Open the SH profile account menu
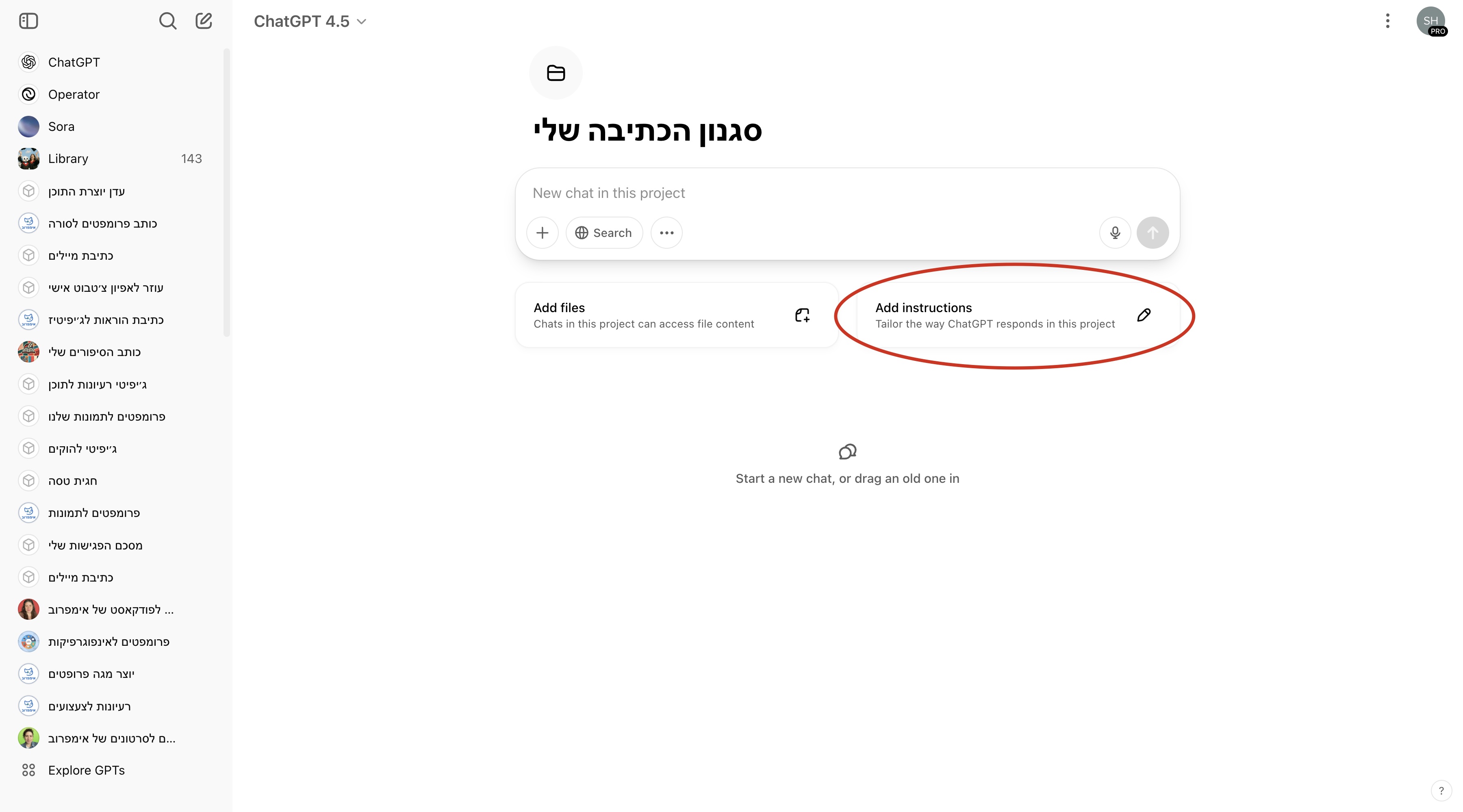 point(1430,21)
